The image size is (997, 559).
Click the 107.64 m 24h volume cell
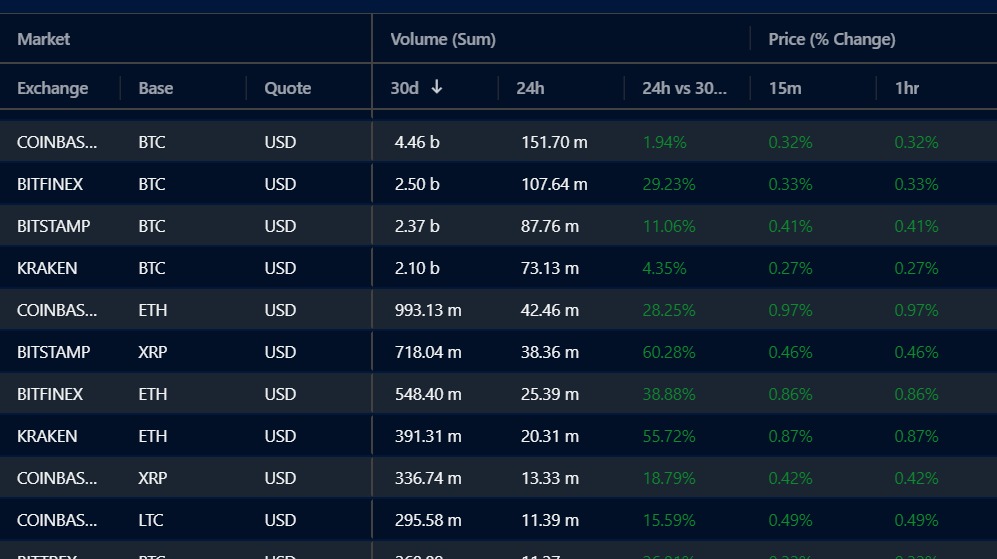(554, 184)
